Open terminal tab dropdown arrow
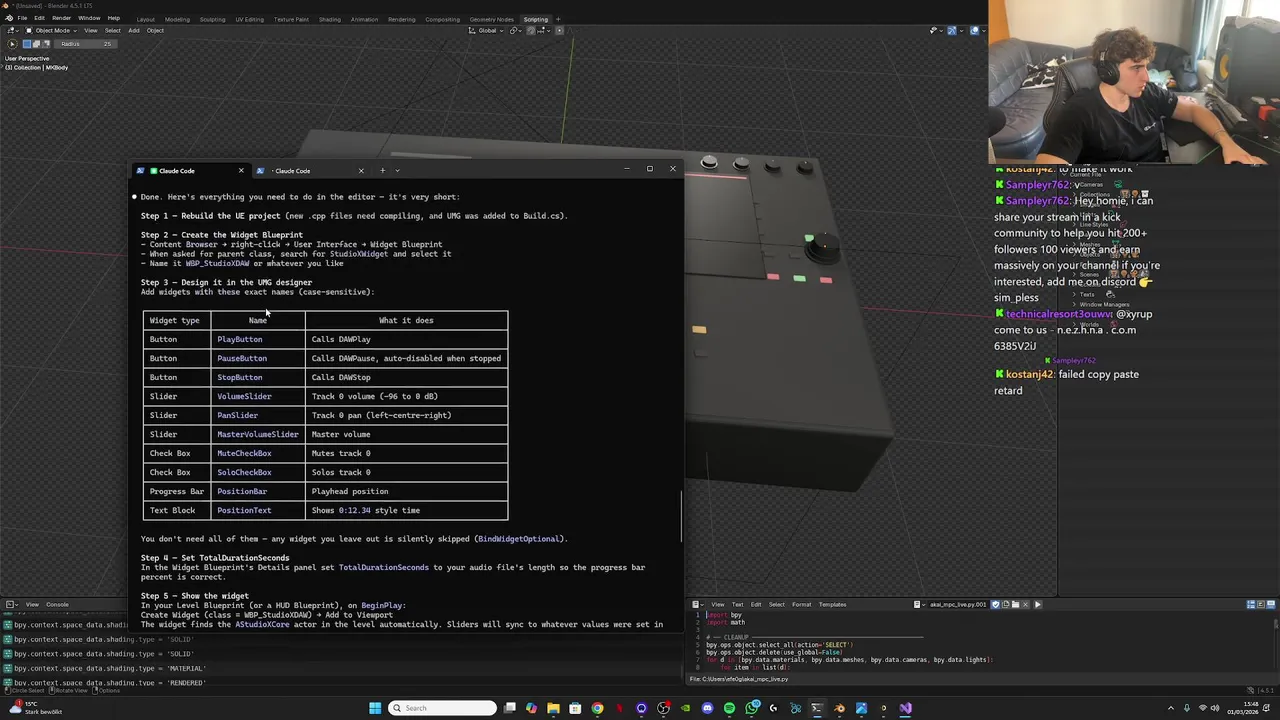Viewport: 1280px width, 720px height. (397, 170)
